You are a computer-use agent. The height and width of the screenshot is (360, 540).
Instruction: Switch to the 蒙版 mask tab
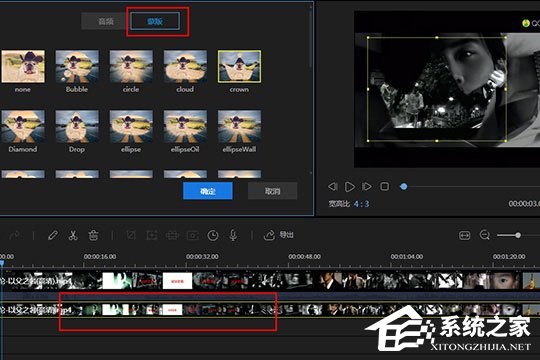click(155, 21)
